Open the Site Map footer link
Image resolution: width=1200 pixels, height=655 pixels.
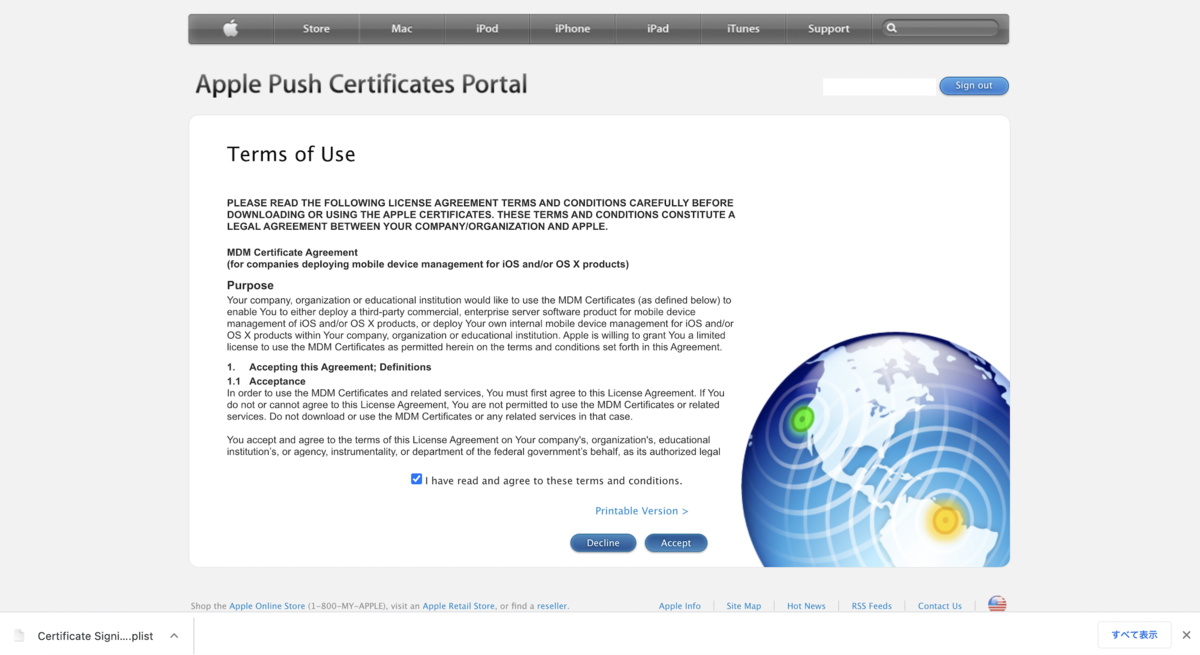tap(744, 606)
